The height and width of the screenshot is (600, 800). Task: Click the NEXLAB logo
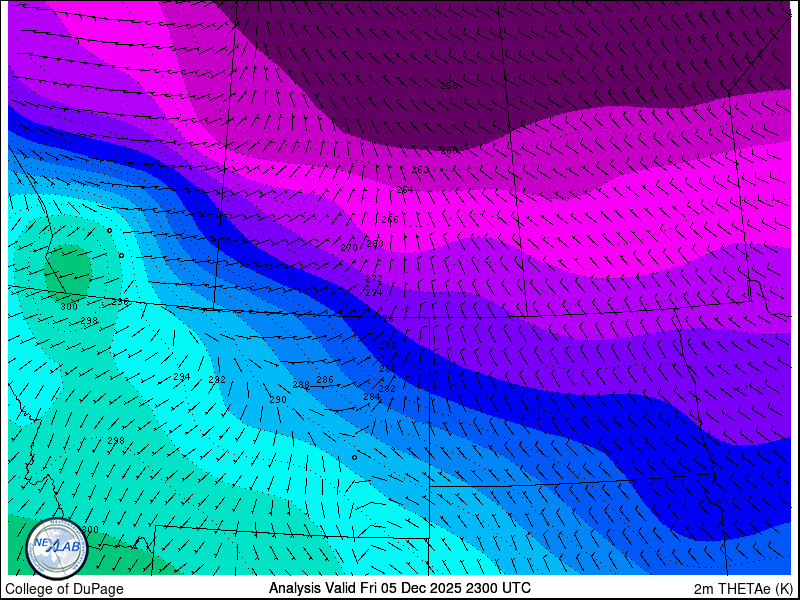pos(57,549)
